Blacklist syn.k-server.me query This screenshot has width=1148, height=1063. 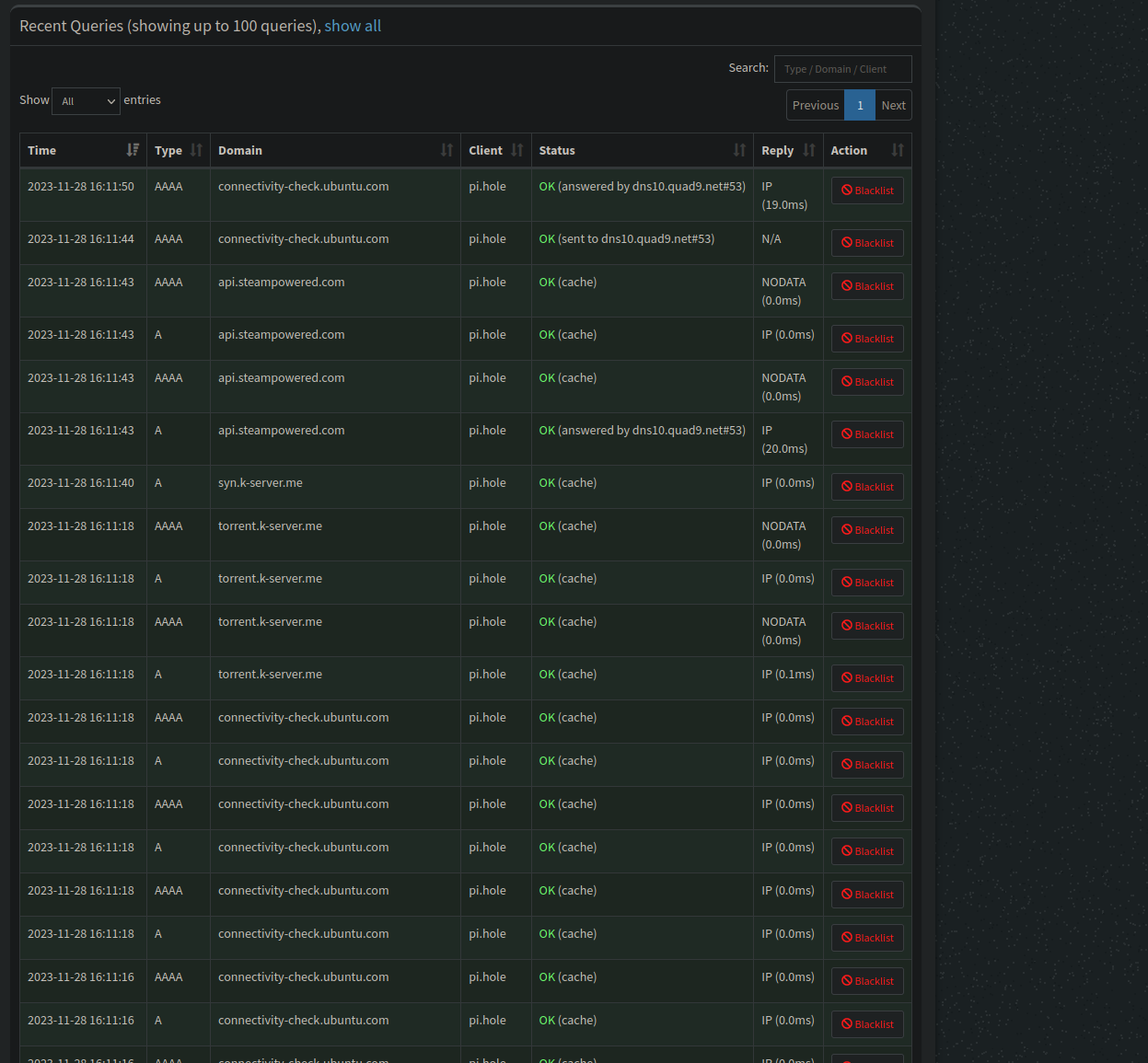(x=867, y=487)
